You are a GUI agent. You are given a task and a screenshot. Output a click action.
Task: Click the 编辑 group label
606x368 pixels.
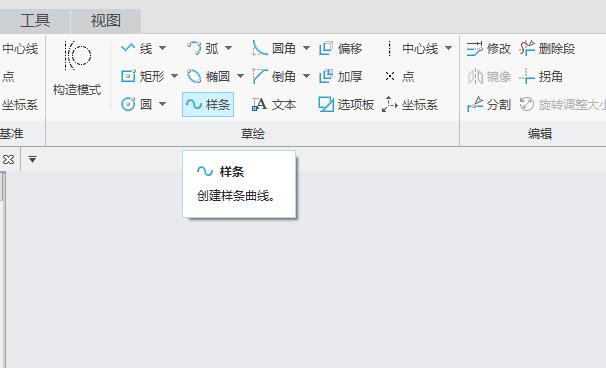[x=540, y=134]
